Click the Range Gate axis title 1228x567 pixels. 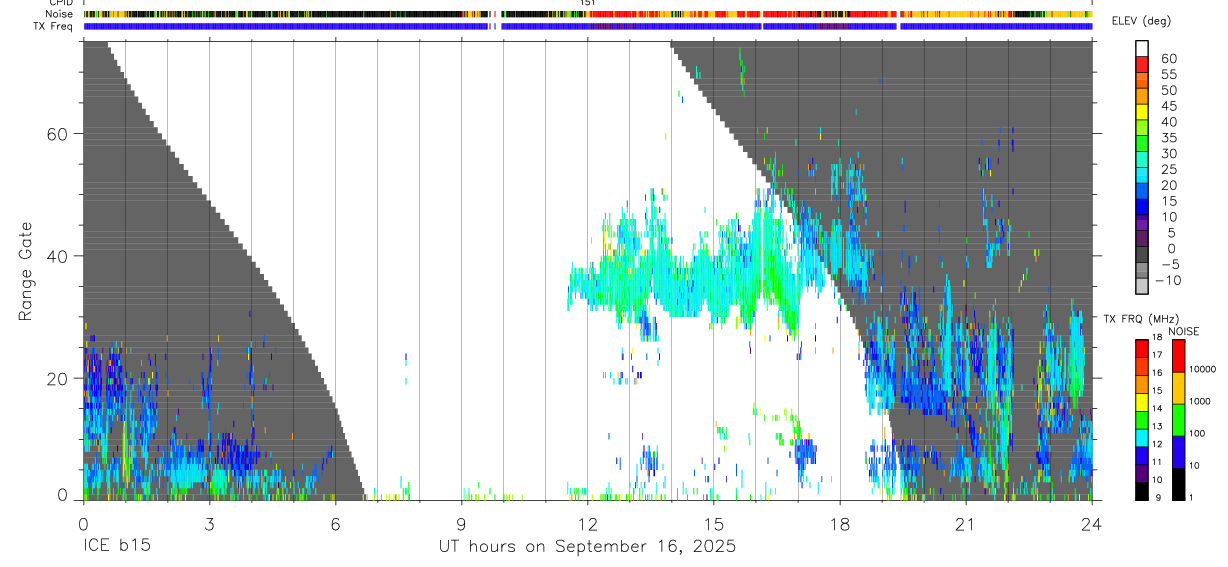click(x=26, y=272)
